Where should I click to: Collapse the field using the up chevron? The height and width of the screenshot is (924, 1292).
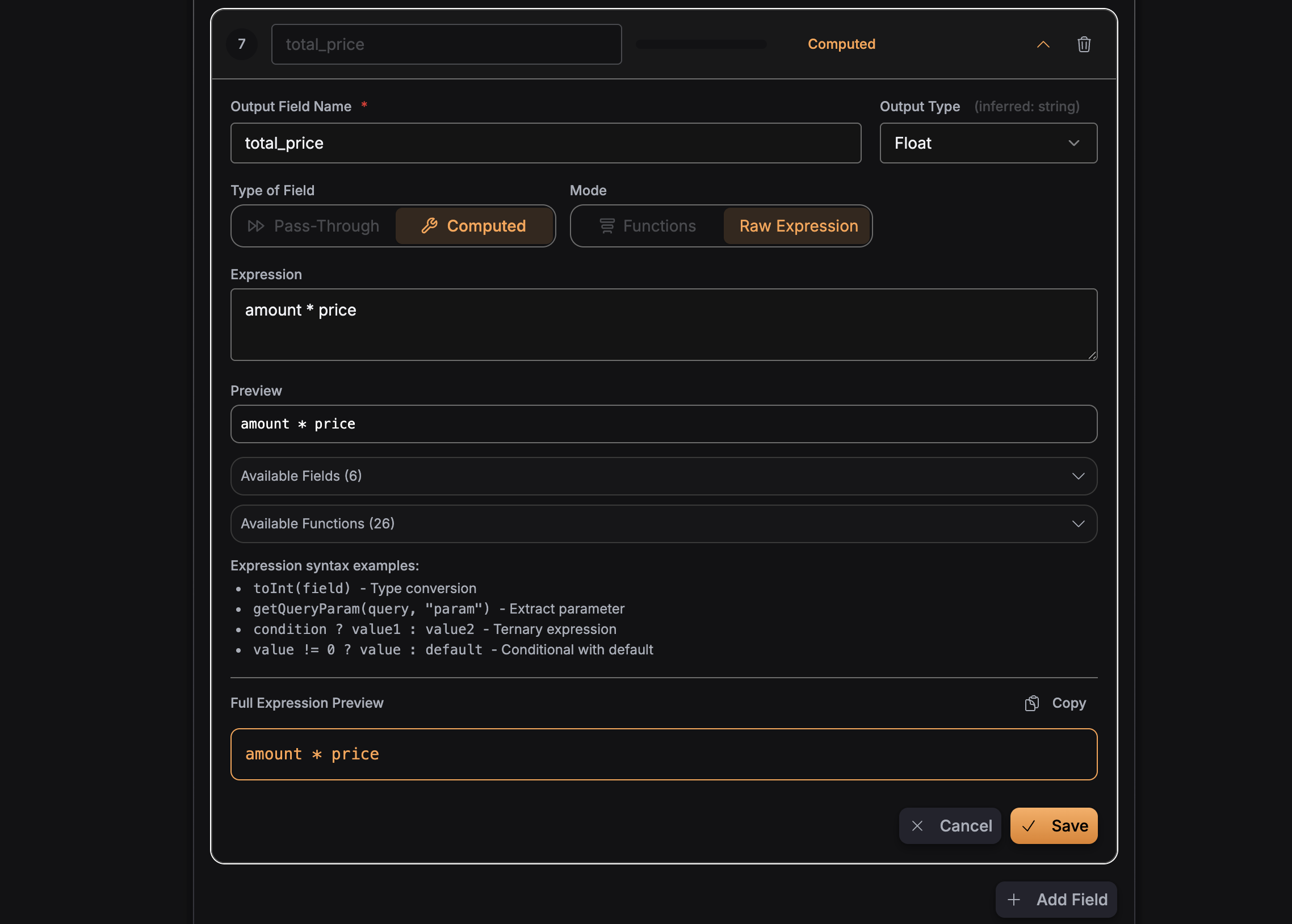1043,44
